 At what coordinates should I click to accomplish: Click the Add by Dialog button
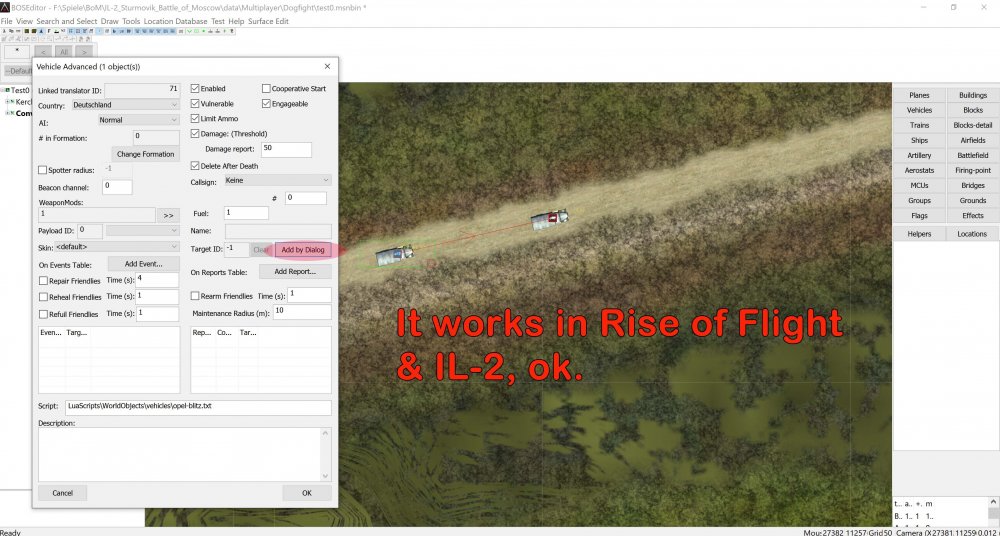[x=302, y=249]
